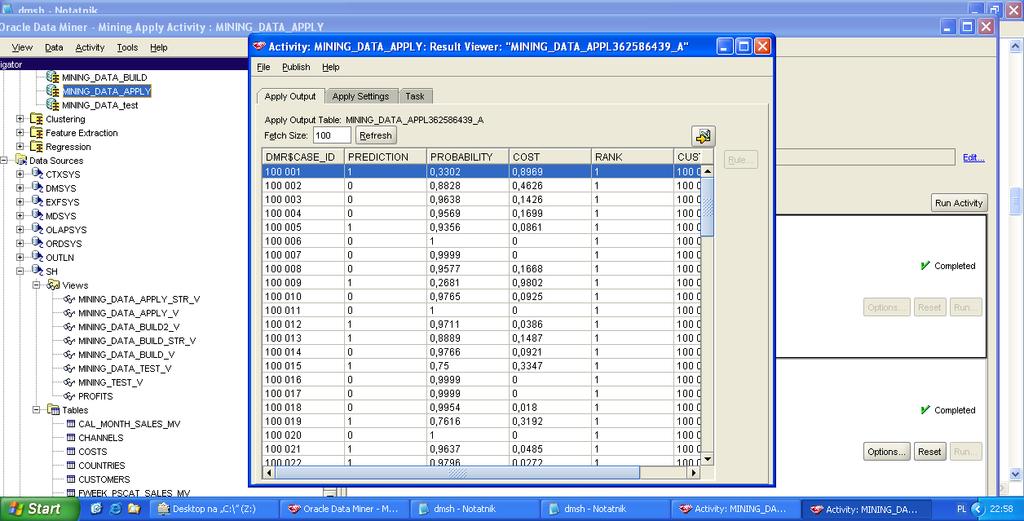
Task: Click the PL language indicator in tray
Action: click(961, 509)
